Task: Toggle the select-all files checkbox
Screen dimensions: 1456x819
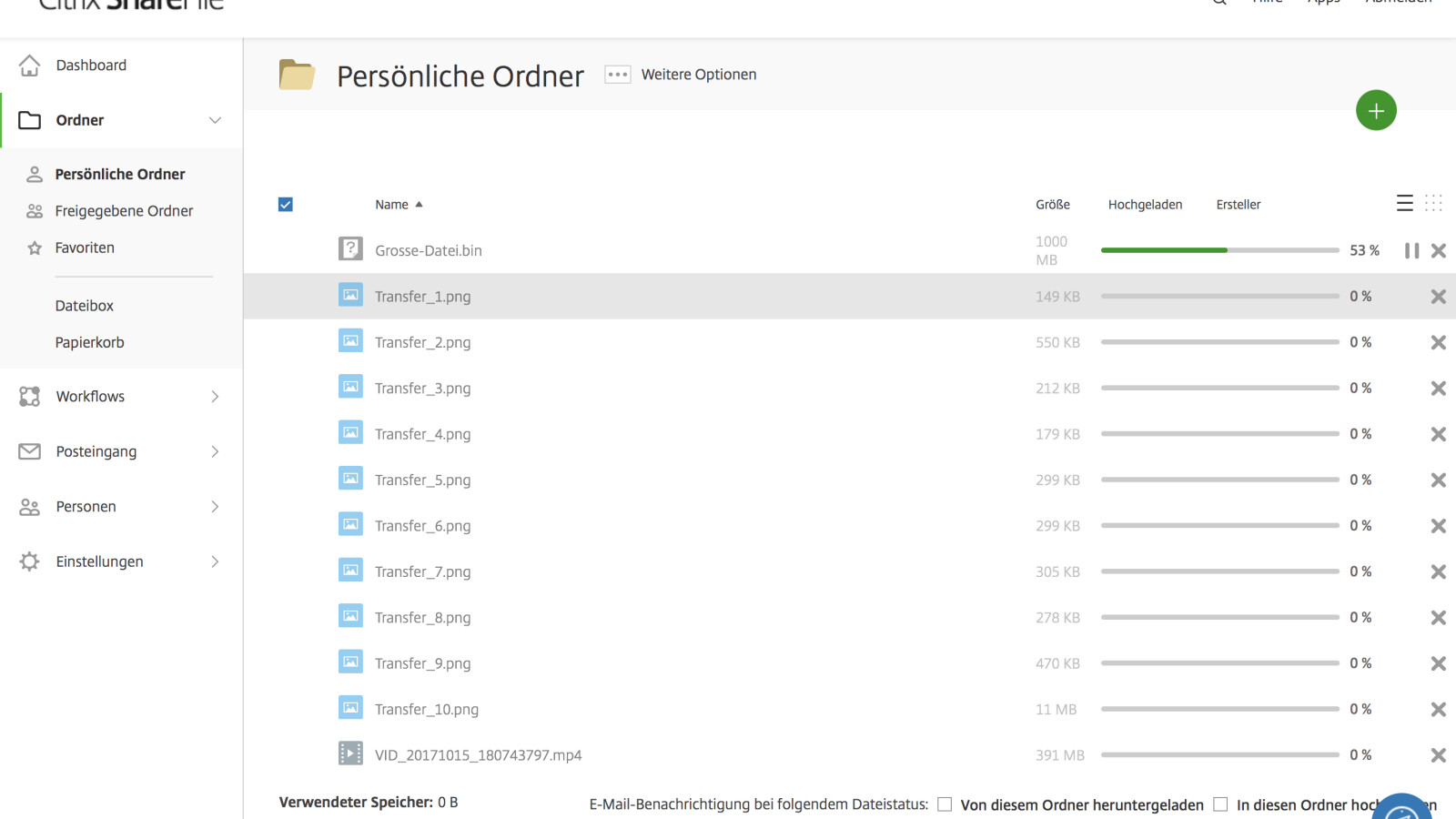Action: [x=286, y=205]
